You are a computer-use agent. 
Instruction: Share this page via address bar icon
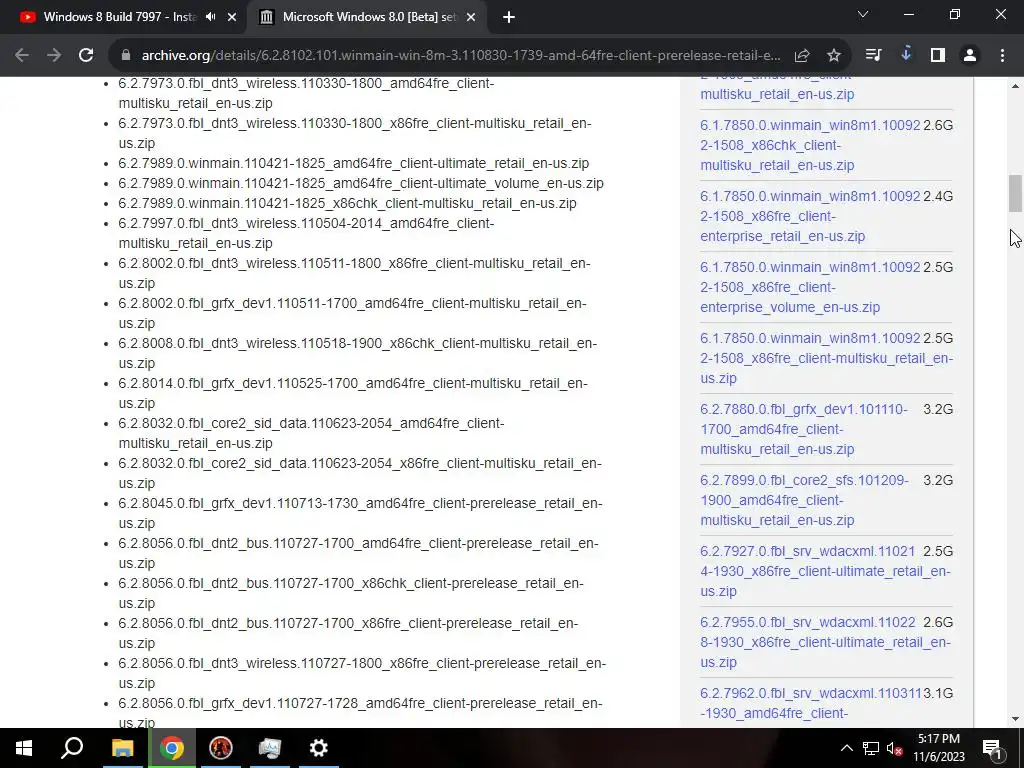point(802,56)
